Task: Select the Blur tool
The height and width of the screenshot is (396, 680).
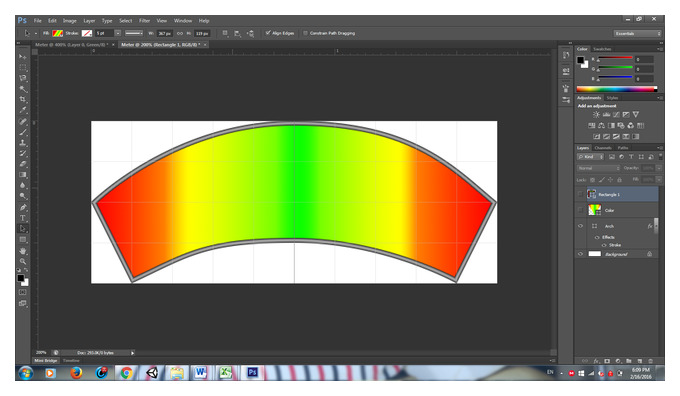Action: 23,185
